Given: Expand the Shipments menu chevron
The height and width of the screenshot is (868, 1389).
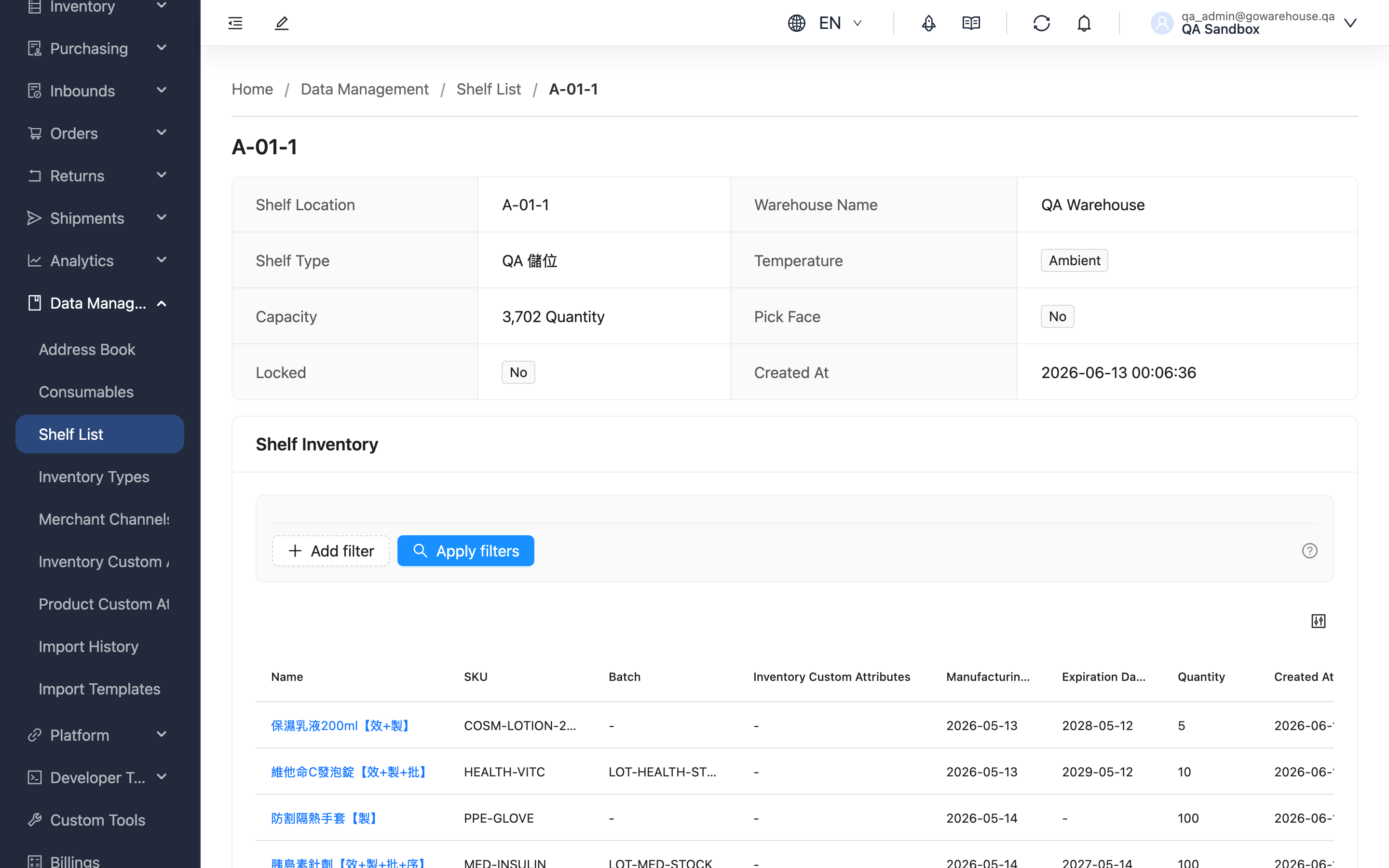Looking at the screenshot, I should [x=162, y=217].
